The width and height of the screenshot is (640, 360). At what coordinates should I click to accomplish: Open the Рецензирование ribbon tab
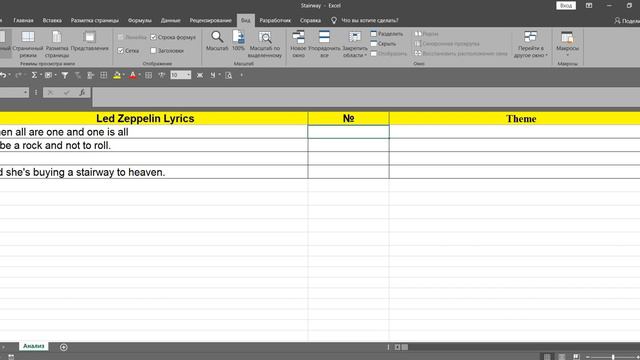pos(211,20)
